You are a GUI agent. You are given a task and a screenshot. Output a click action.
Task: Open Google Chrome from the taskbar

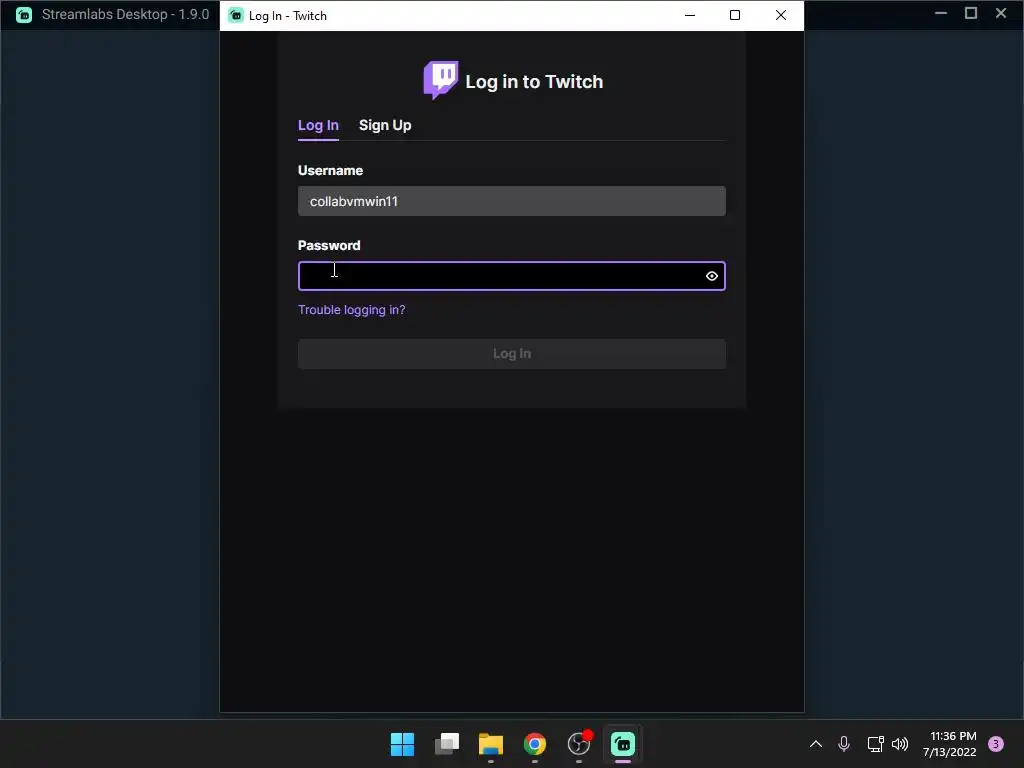[535, 744]
